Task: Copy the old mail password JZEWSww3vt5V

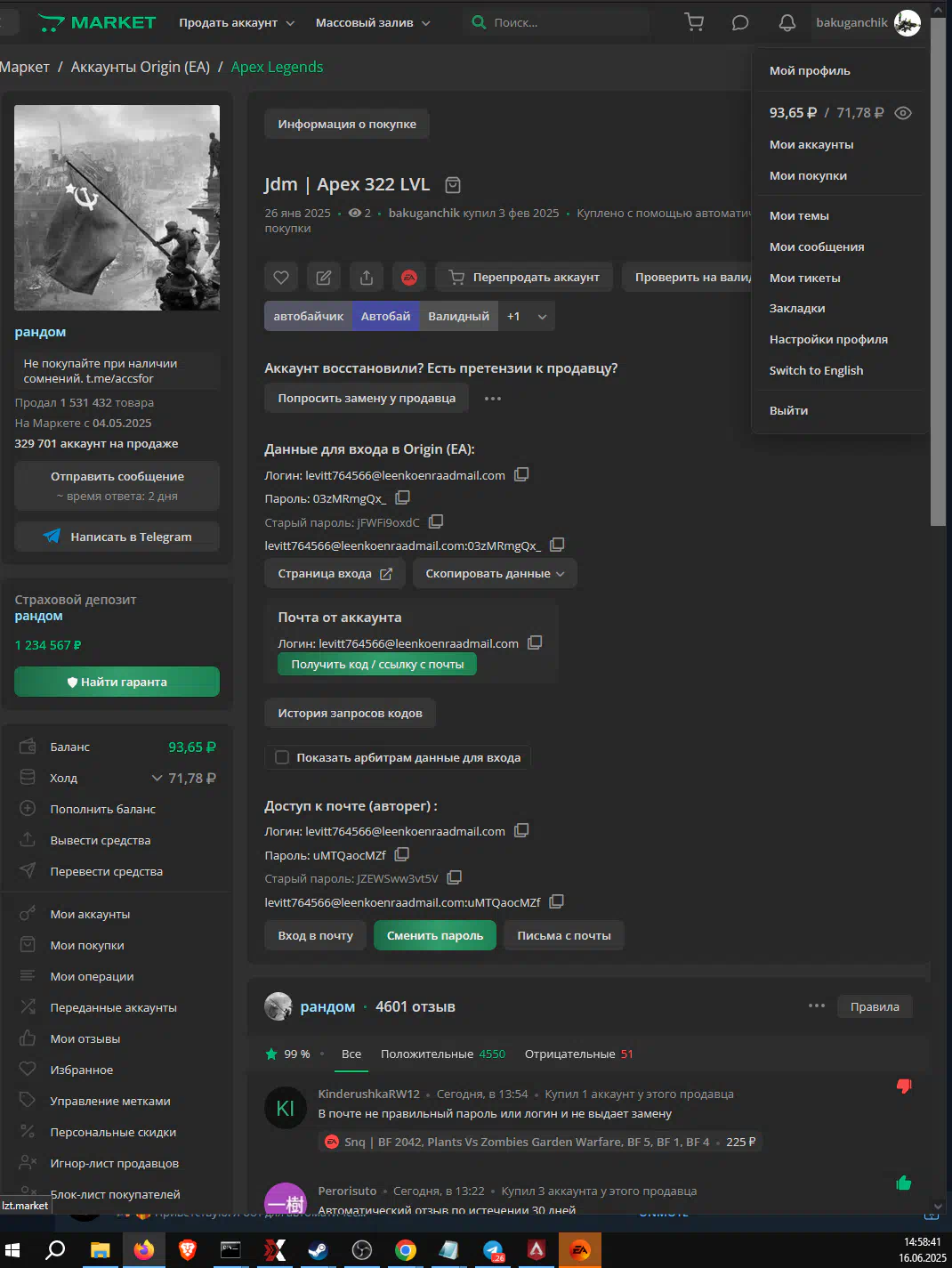Action: pyautogui.click(x=455, y=877)
